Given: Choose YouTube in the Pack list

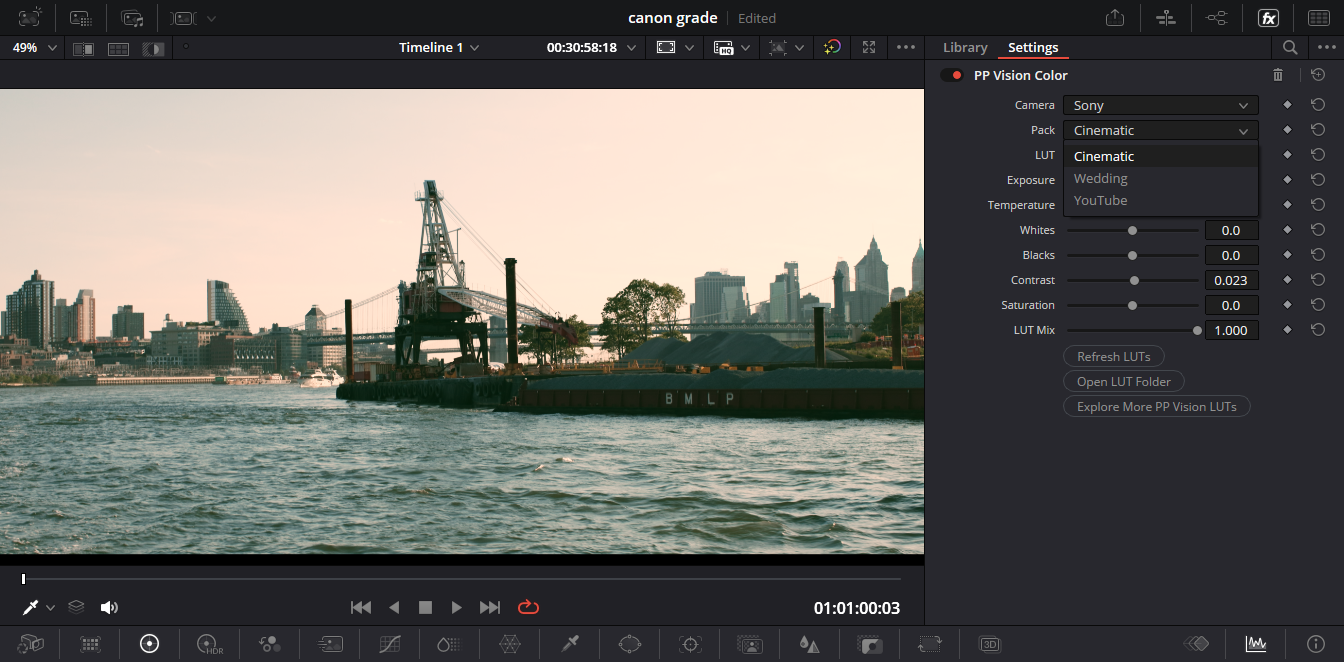Looking at the screenshot, I should coord(1160,200).
